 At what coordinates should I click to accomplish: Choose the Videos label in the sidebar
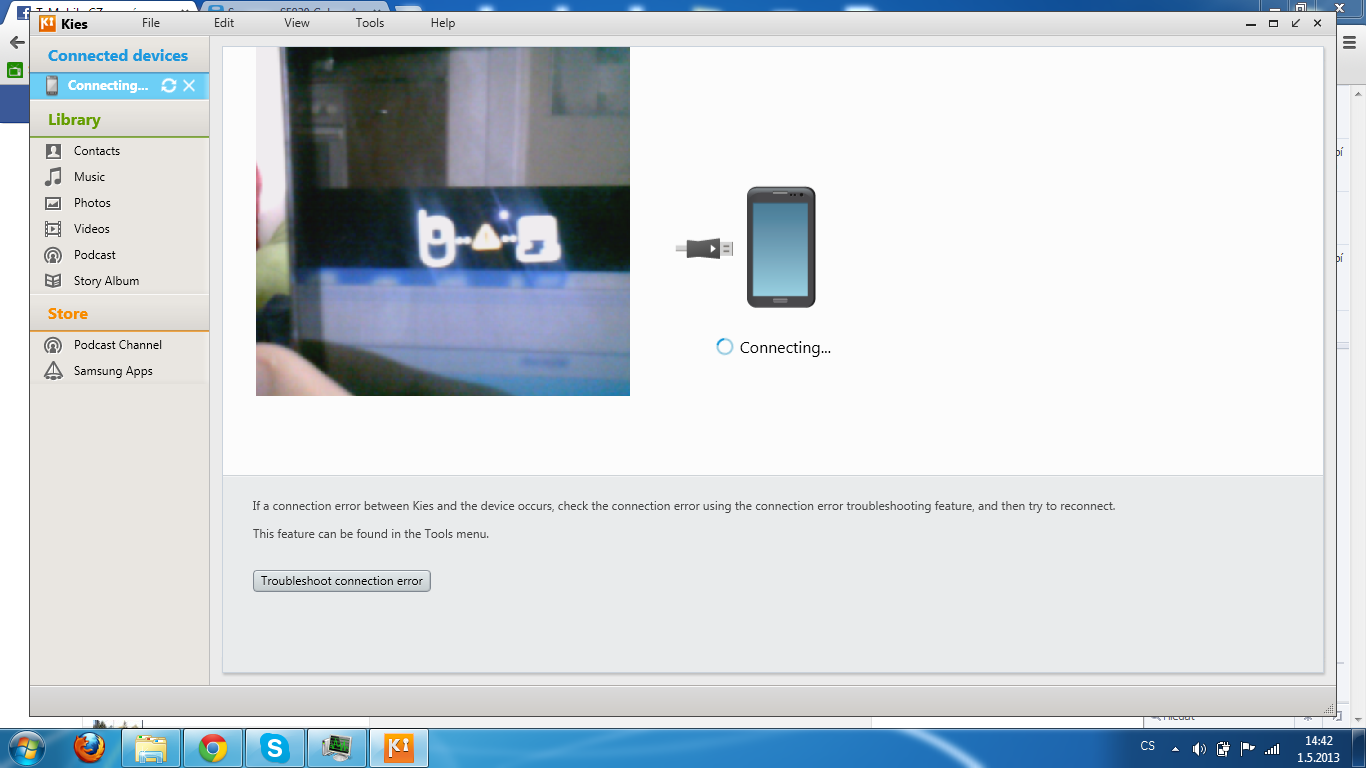click(x=92, y=229)
